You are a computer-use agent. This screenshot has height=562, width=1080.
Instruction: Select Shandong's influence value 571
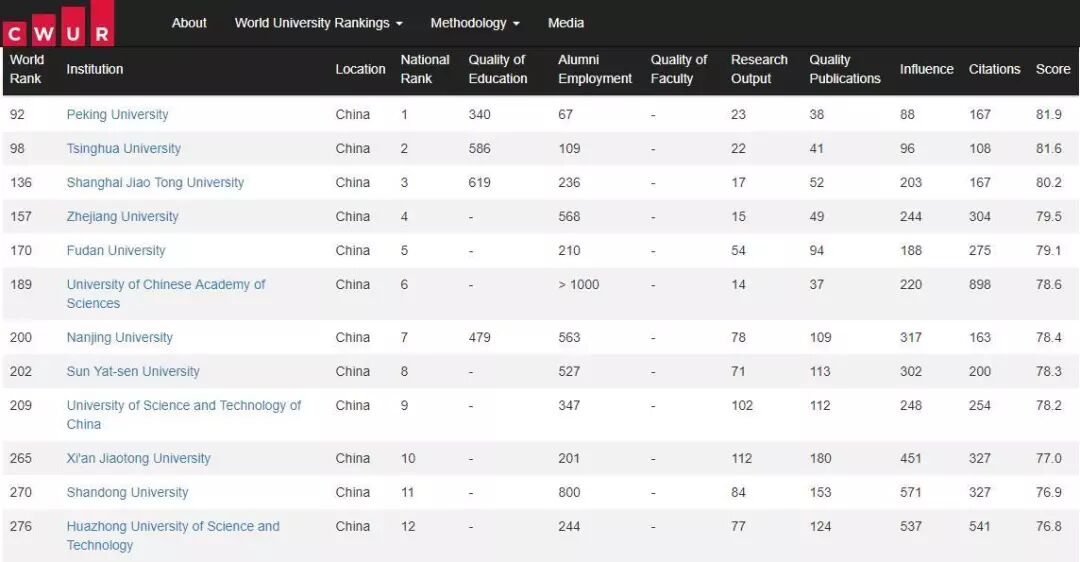911,492
